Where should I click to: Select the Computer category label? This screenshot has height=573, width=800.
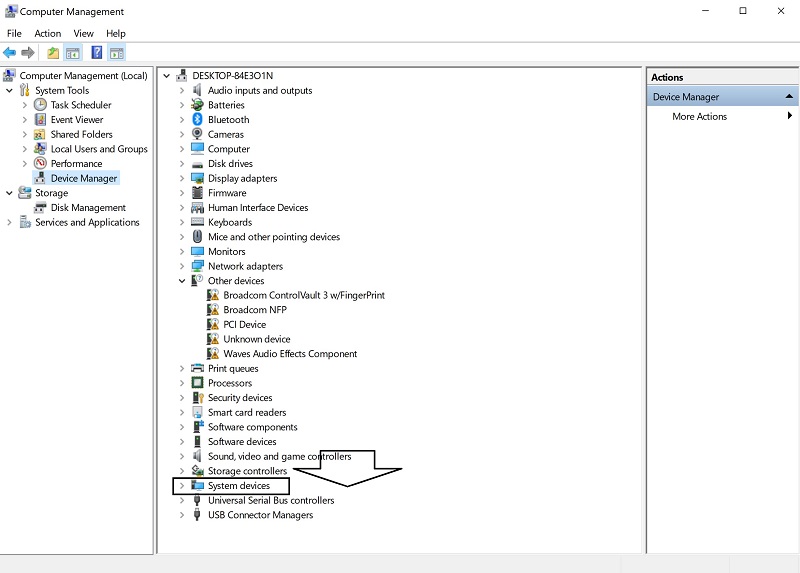pos(229,149)
